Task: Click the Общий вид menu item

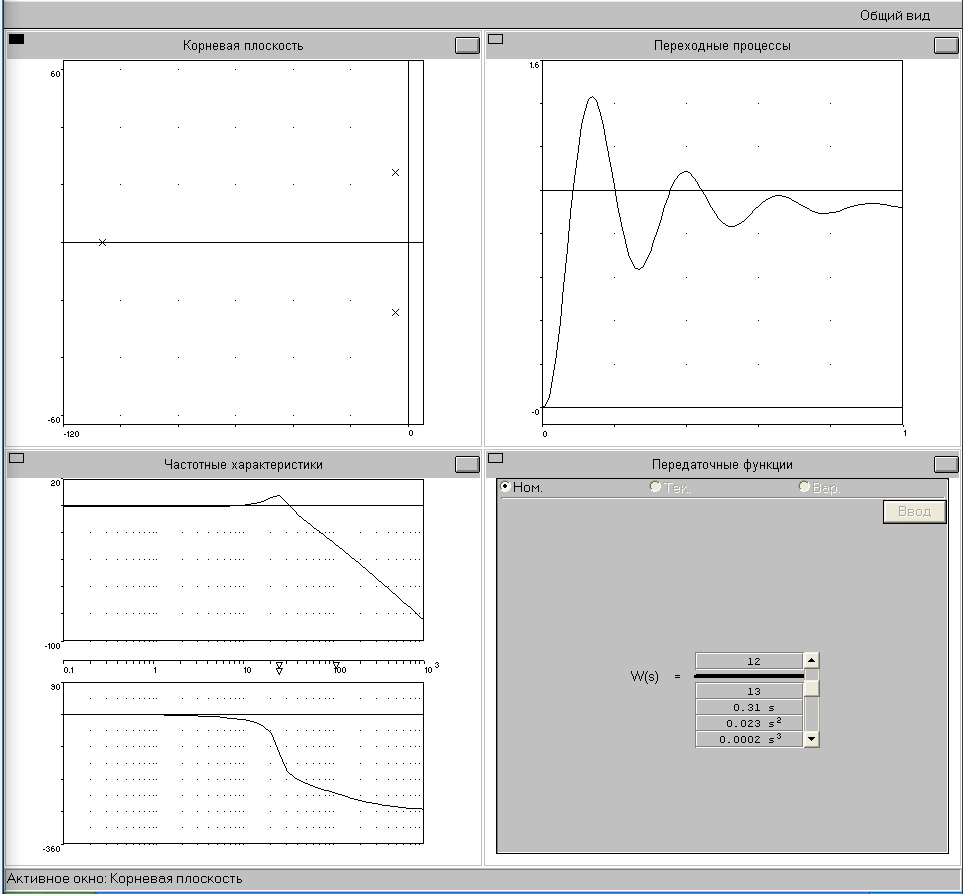Action: pyautogui.click(x=895, y=15)
